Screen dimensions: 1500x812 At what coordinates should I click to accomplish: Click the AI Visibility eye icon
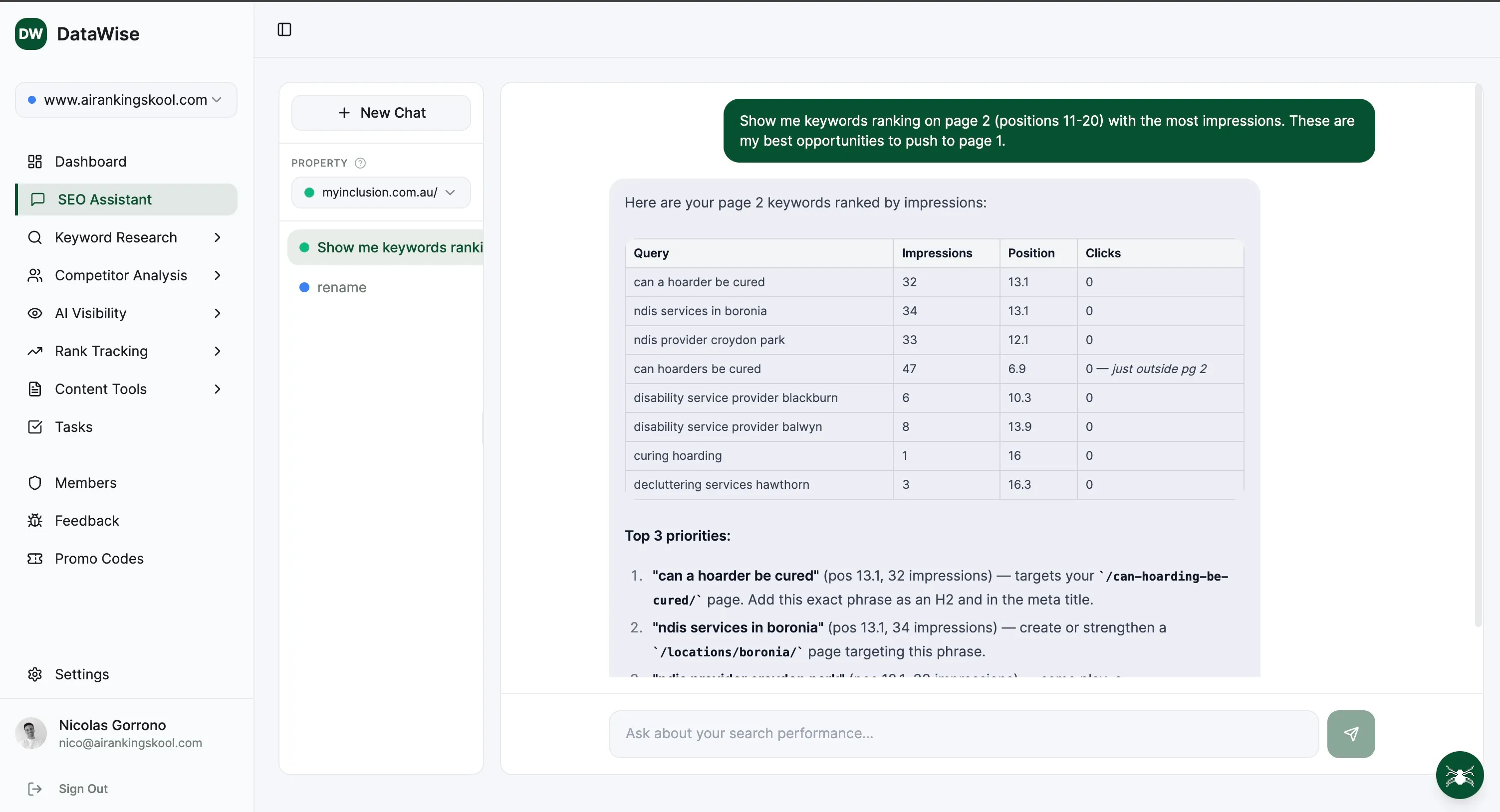pos(35,313)
